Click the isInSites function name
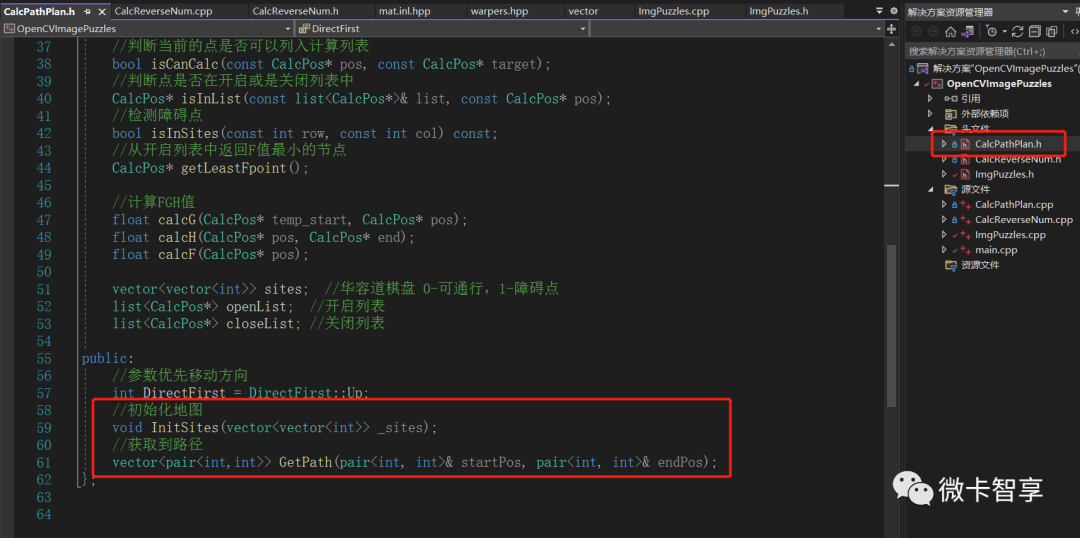Image resolution: width=1080 pixels, height=538 pixels. (x=185, y=133)
